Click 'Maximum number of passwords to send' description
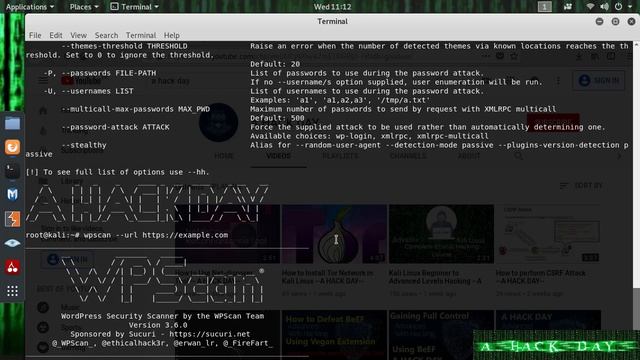Image resolution: width=640 pixels, height=360 pixels. [x=403, y=109]
